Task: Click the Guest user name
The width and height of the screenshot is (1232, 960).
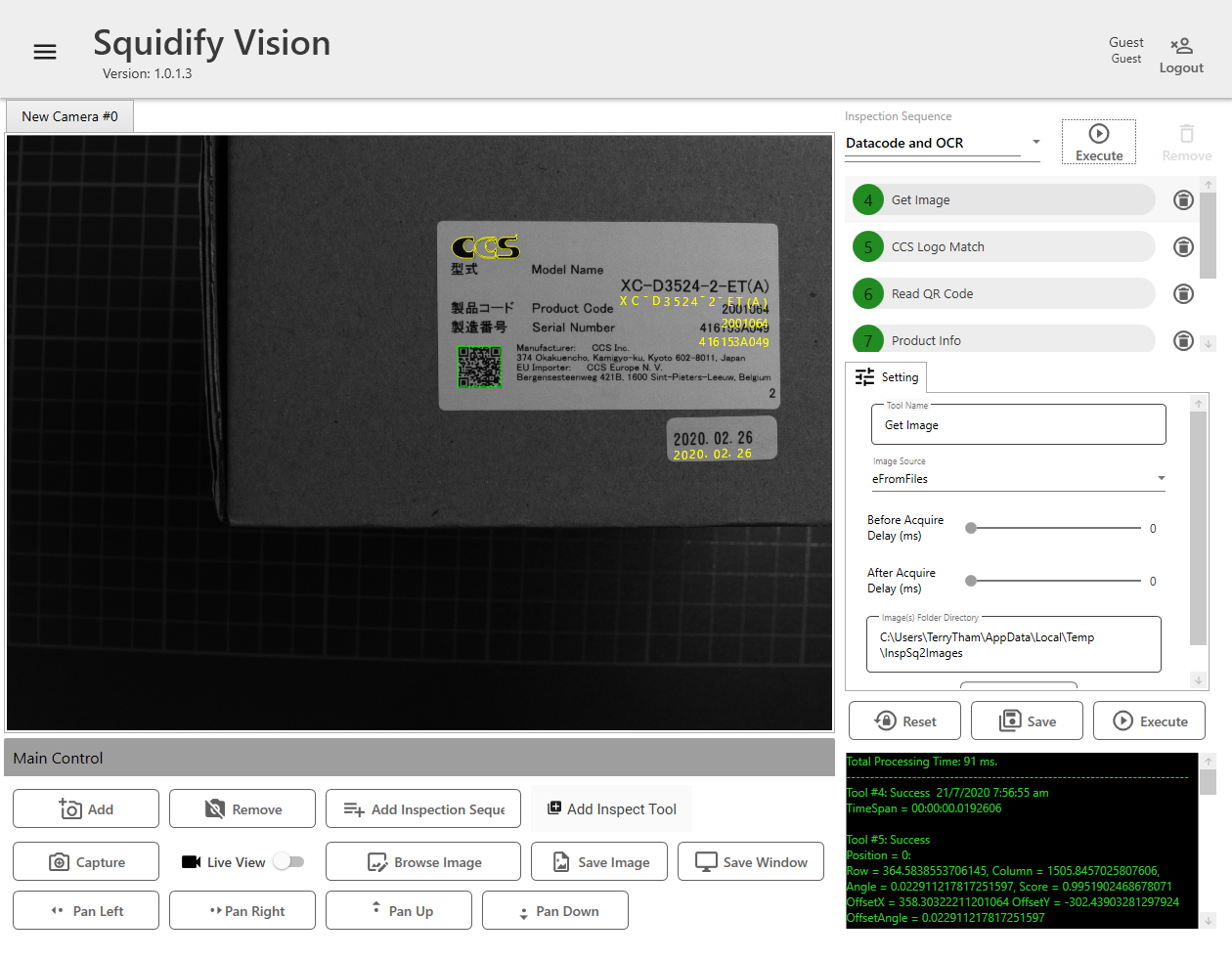Action: tap(1125, 42)
